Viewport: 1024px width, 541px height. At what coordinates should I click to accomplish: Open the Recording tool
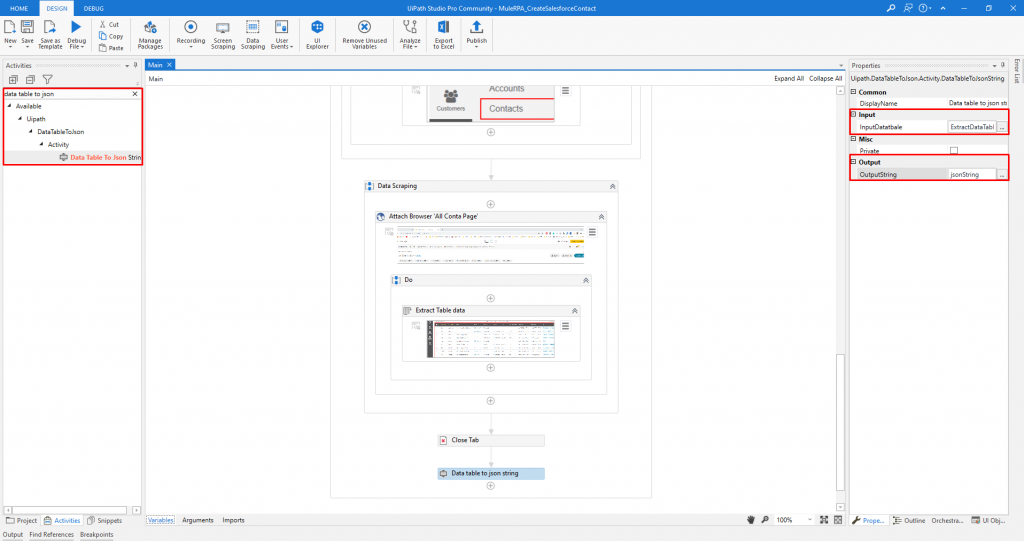tap(191, 34)
